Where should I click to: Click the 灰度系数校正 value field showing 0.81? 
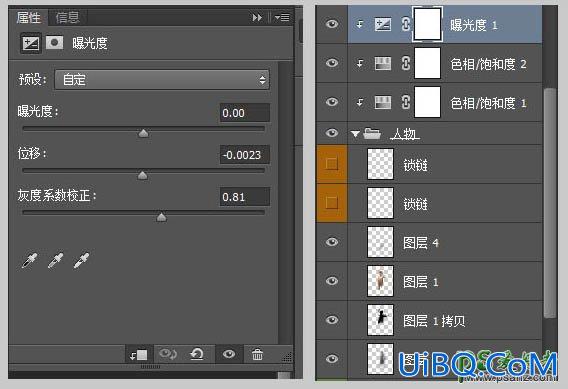pyautogui.click(x=245, y=197)
